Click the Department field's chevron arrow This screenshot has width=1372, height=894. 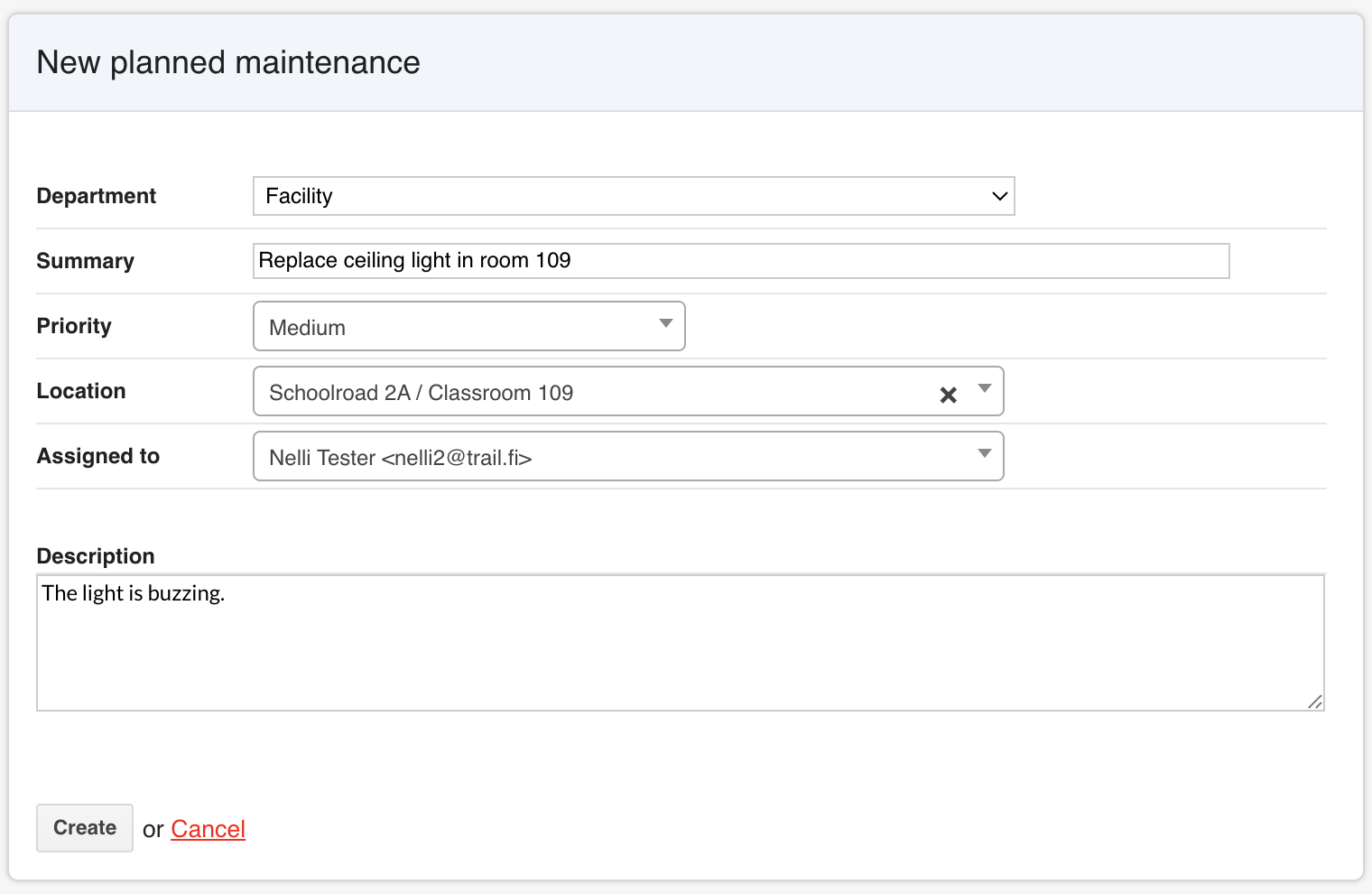pos(999,196)
